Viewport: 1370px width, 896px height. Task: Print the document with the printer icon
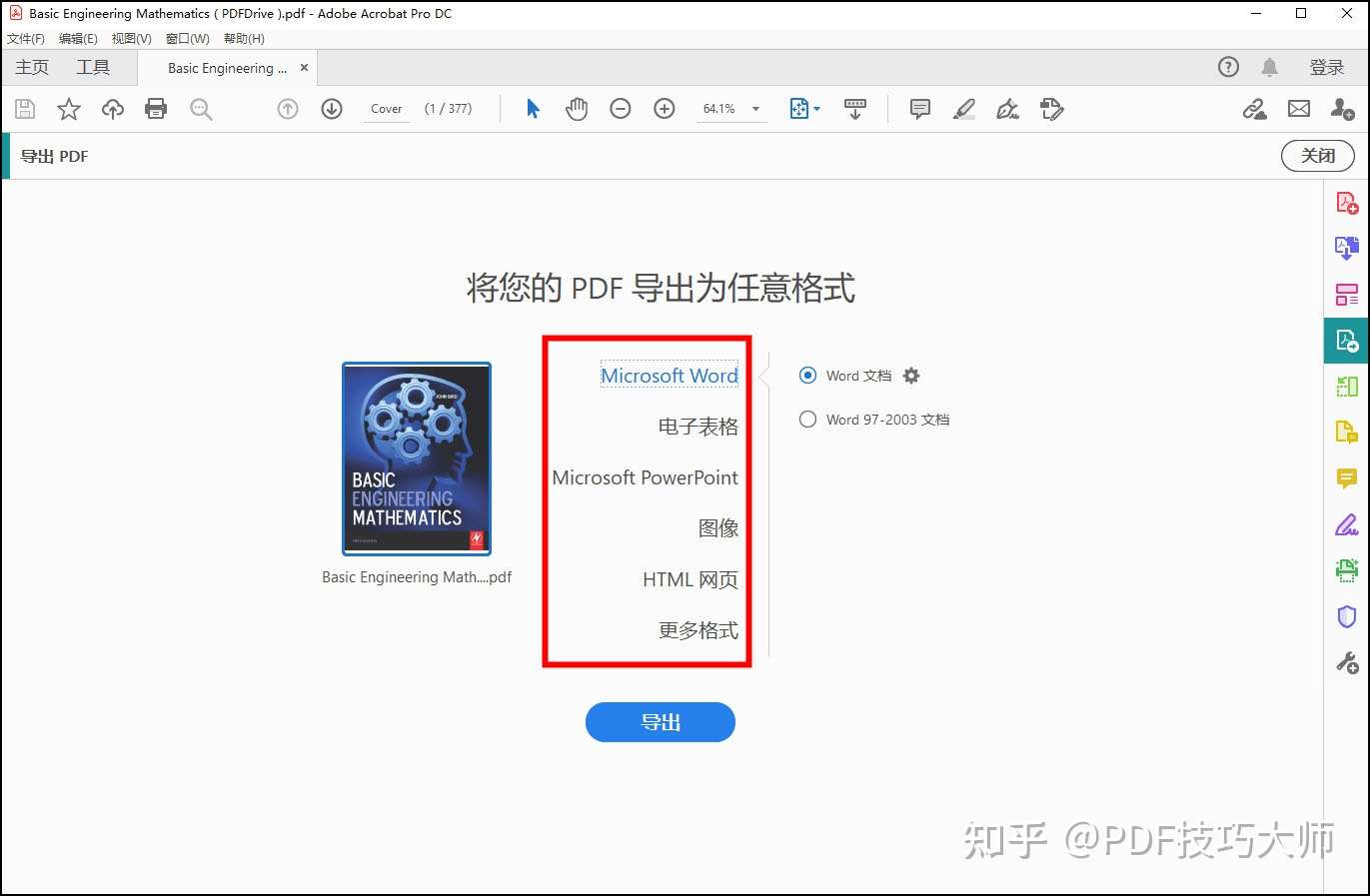click(156, 109)
